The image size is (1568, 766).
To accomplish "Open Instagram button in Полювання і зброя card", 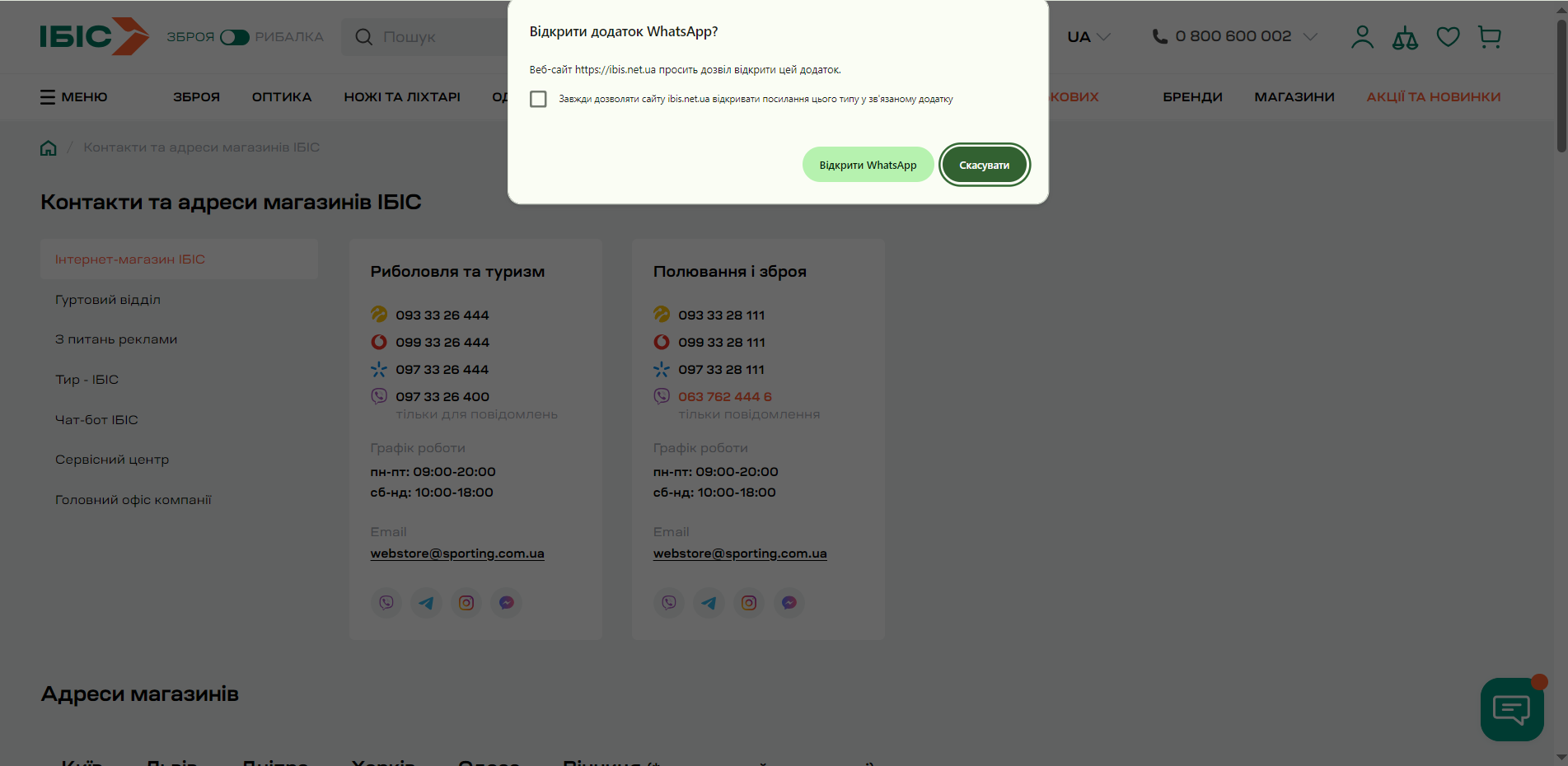I will pos(749,603).
